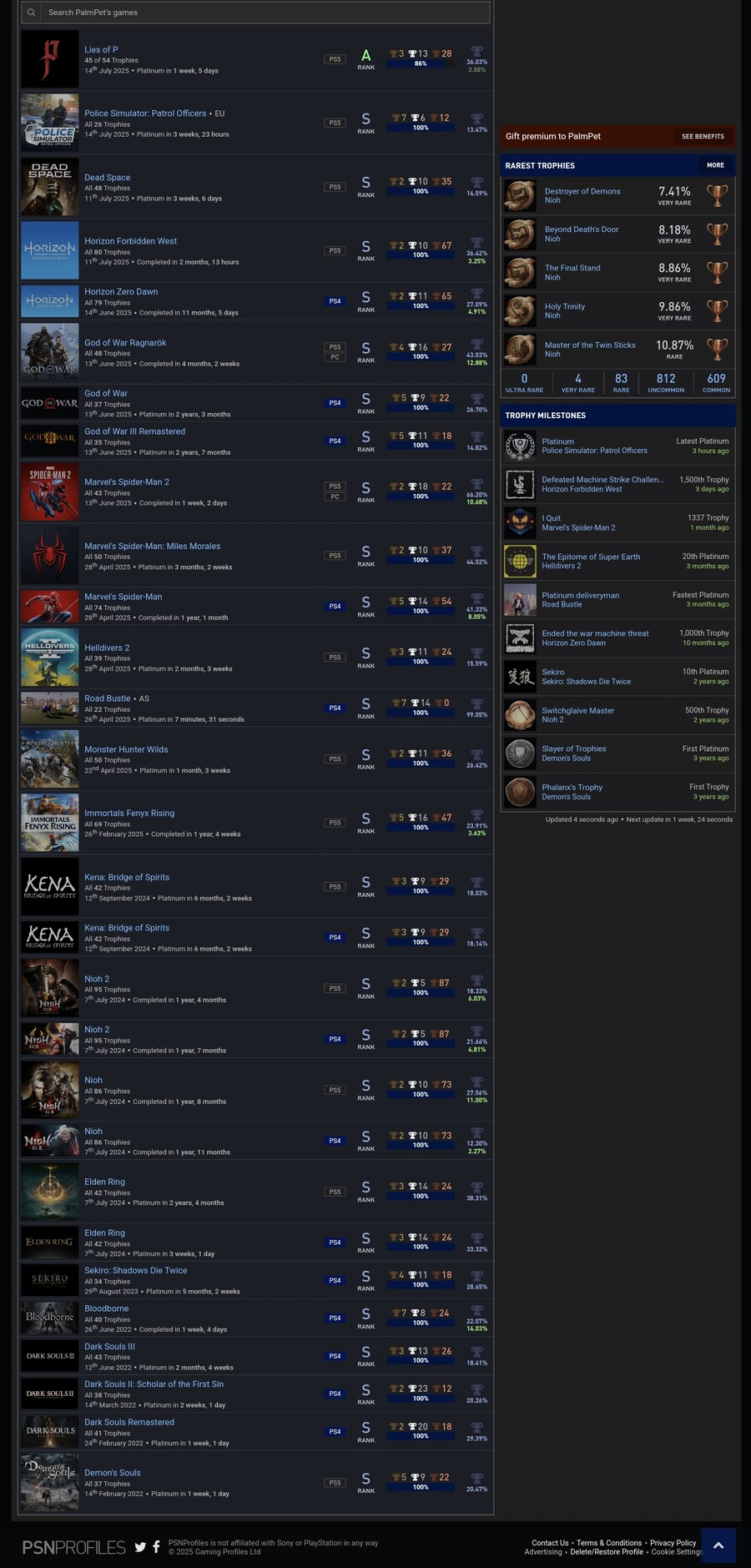
Task: Open the Road Bustle game link
Action: tap(108, 698)
